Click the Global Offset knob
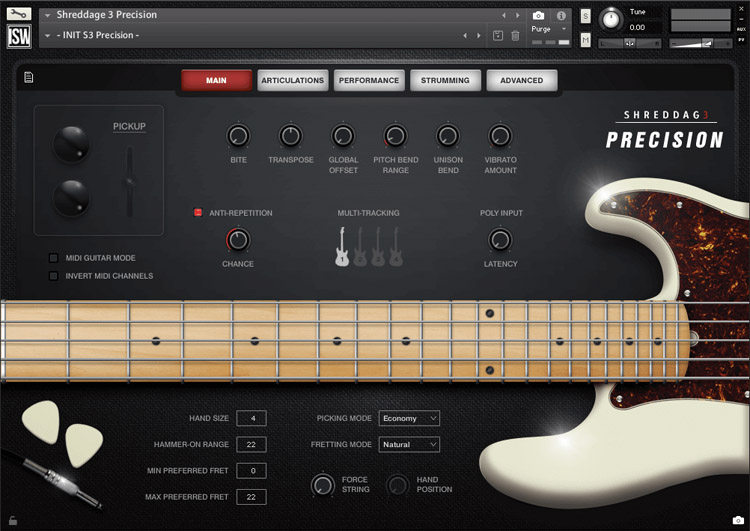The height and width of the screenshot is (531, 750). 343,136
